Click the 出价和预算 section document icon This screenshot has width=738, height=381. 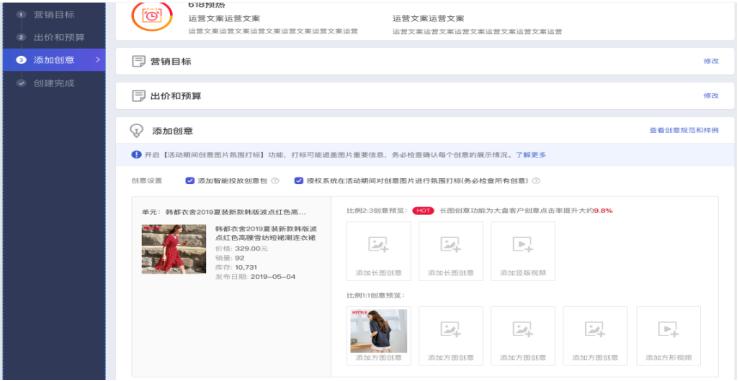coord(138,96)
